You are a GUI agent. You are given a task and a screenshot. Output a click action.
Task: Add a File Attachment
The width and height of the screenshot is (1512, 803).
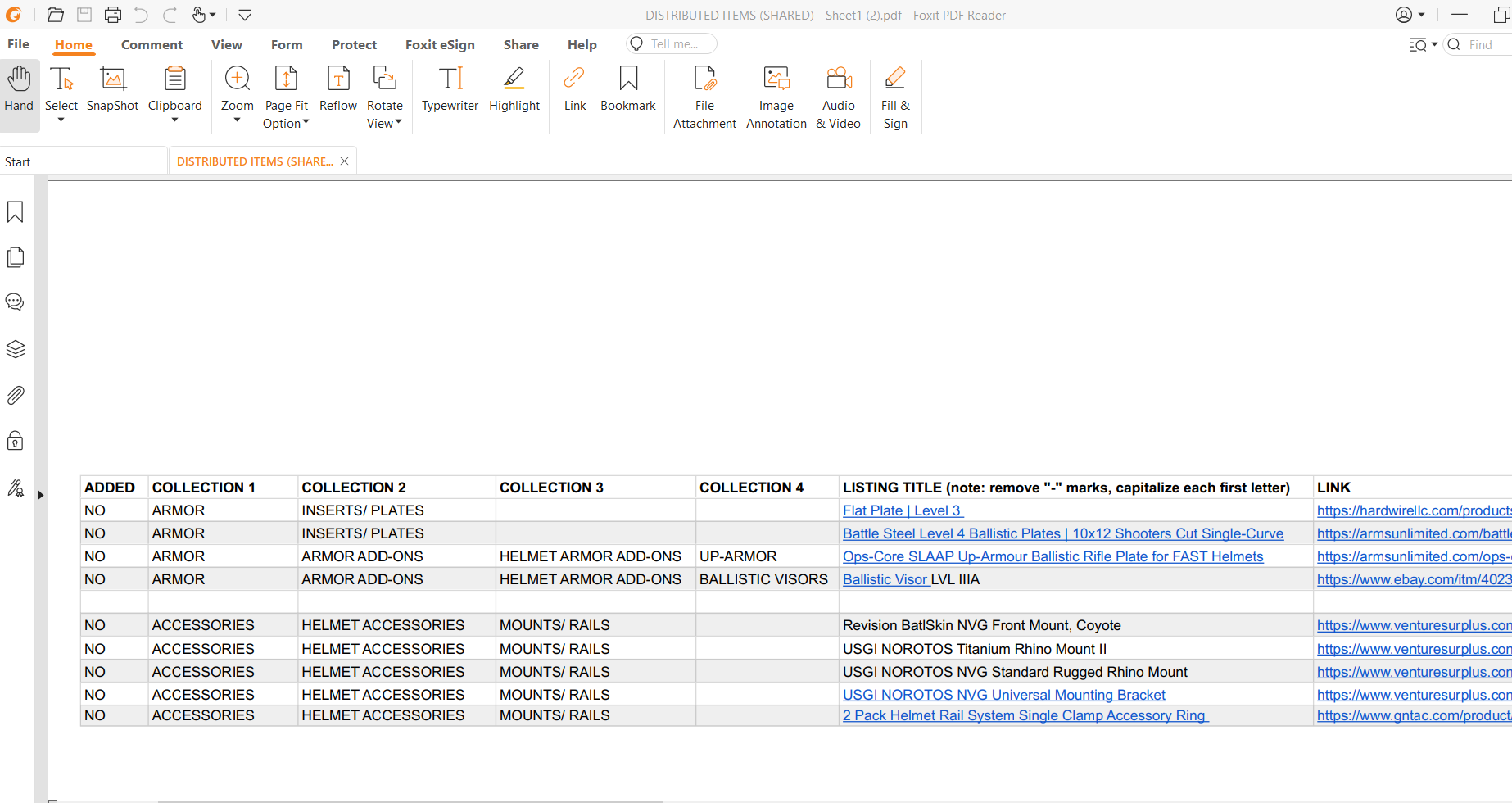coord(704,97)
